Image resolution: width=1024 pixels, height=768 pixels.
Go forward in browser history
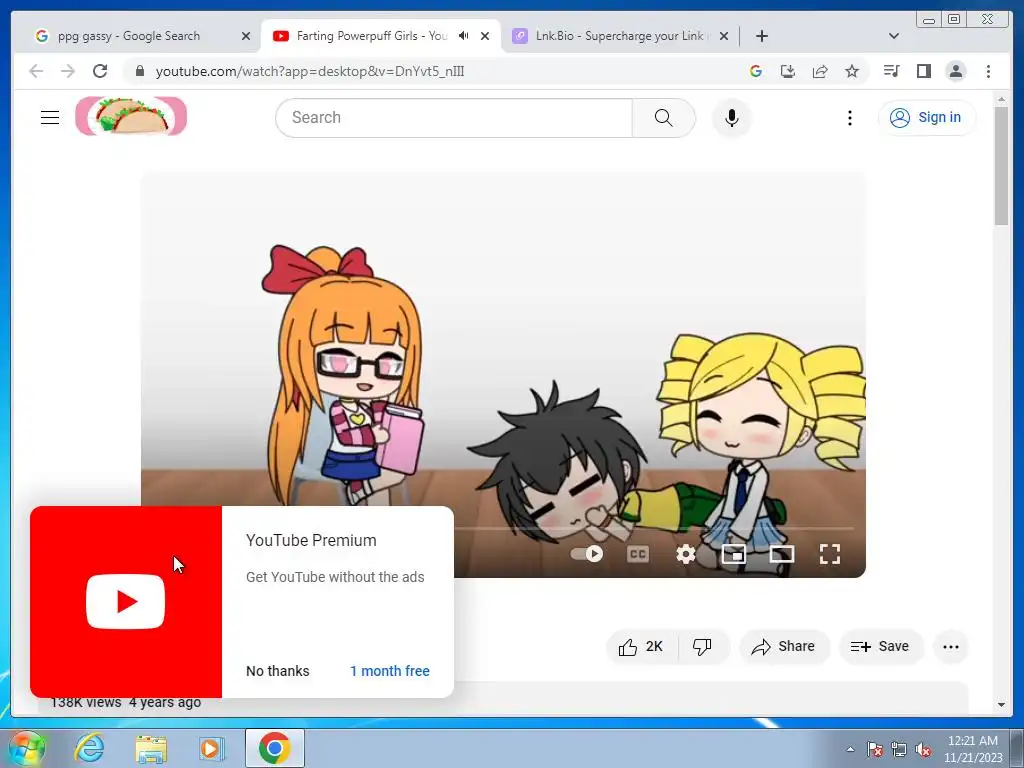(x=68, y=71)
